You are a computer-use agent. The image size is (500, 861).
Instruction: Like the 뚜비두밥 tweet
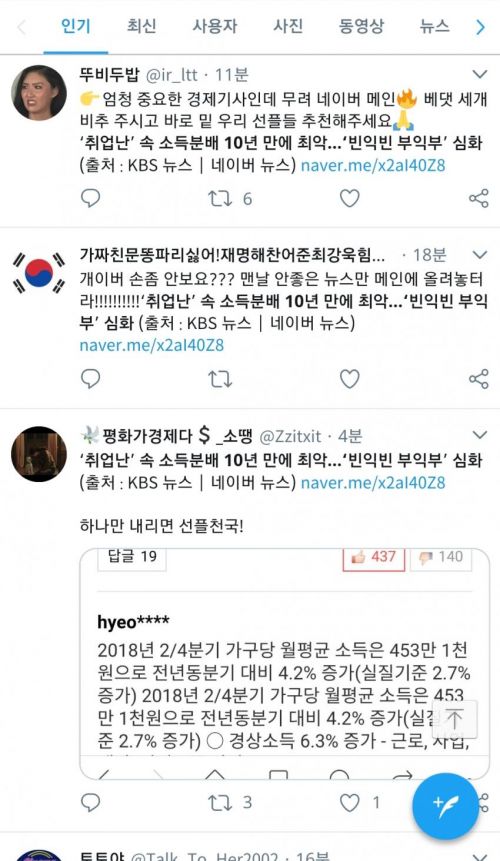pyautogui.click(x=350, y=198)
